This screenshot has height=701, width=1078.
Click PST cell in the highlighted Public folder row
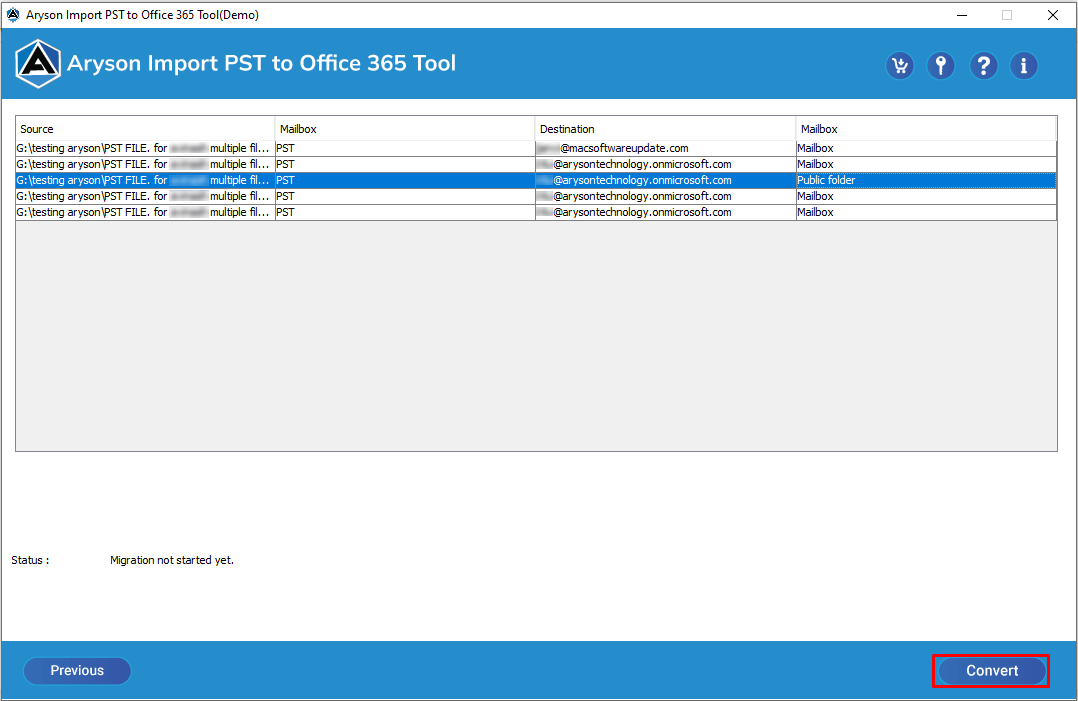pos(405,180)
